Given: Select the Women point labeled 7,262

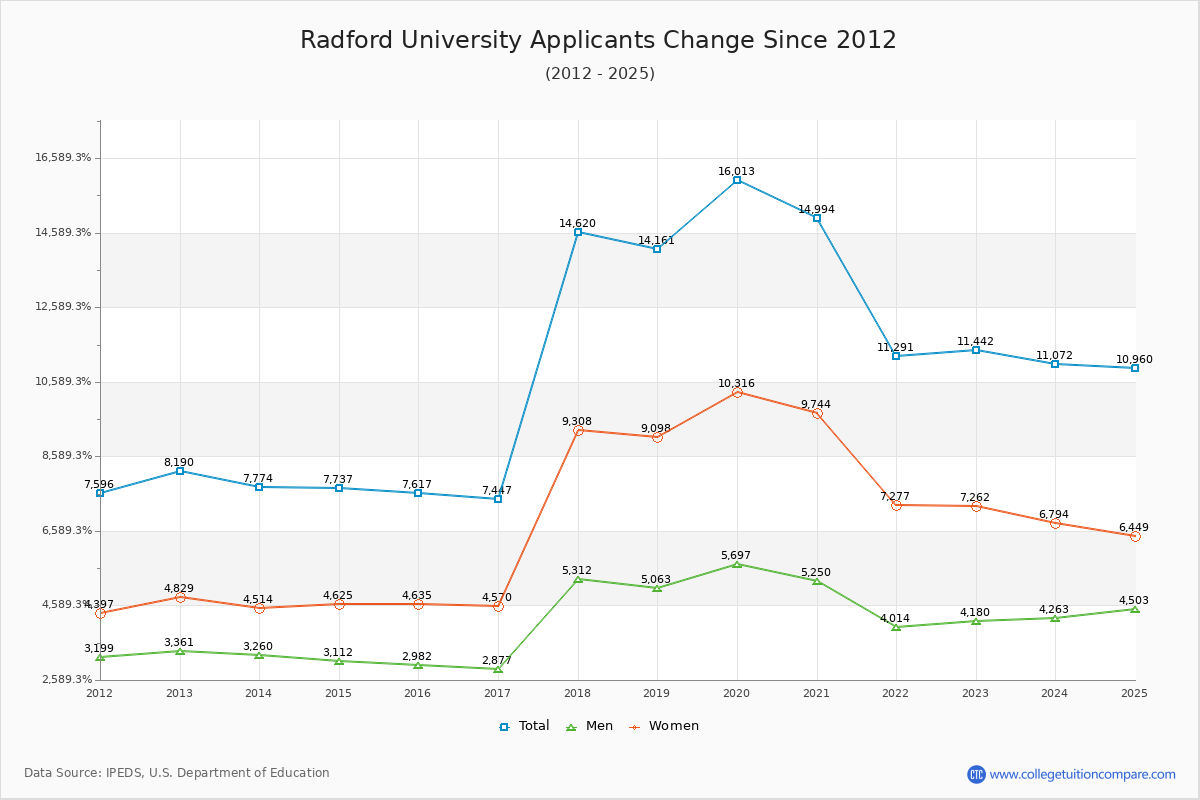Looking at the screenshot, I should (976, 506).
